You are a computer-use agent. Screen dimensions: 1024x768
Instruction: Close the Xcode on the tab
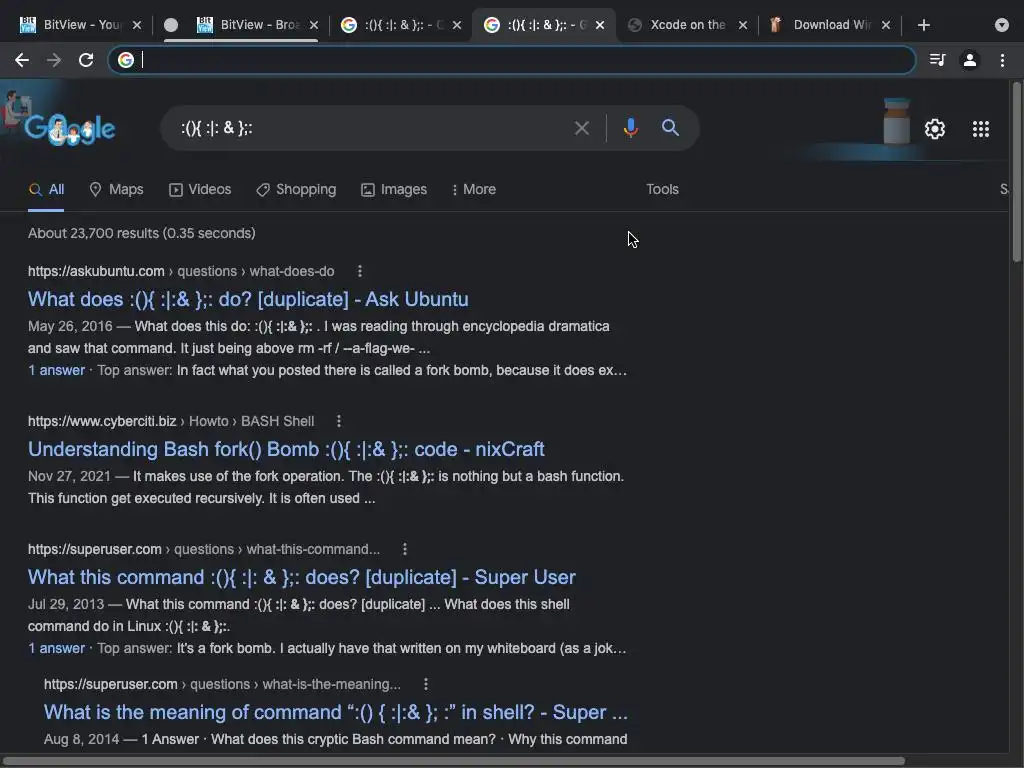[743, 25]
